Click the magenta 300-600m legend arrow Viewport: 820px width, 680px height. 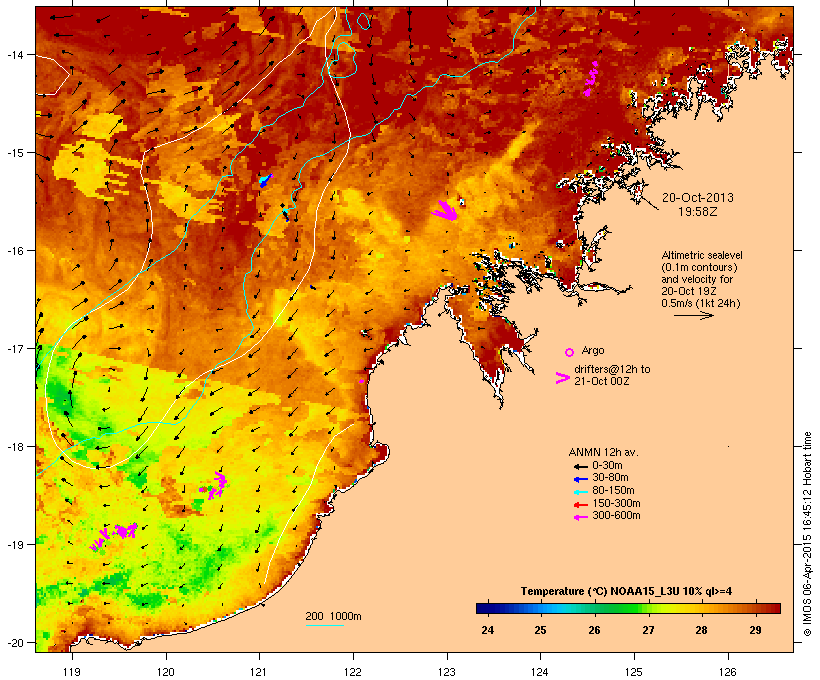pyautogui.click(x=580, y=517)
